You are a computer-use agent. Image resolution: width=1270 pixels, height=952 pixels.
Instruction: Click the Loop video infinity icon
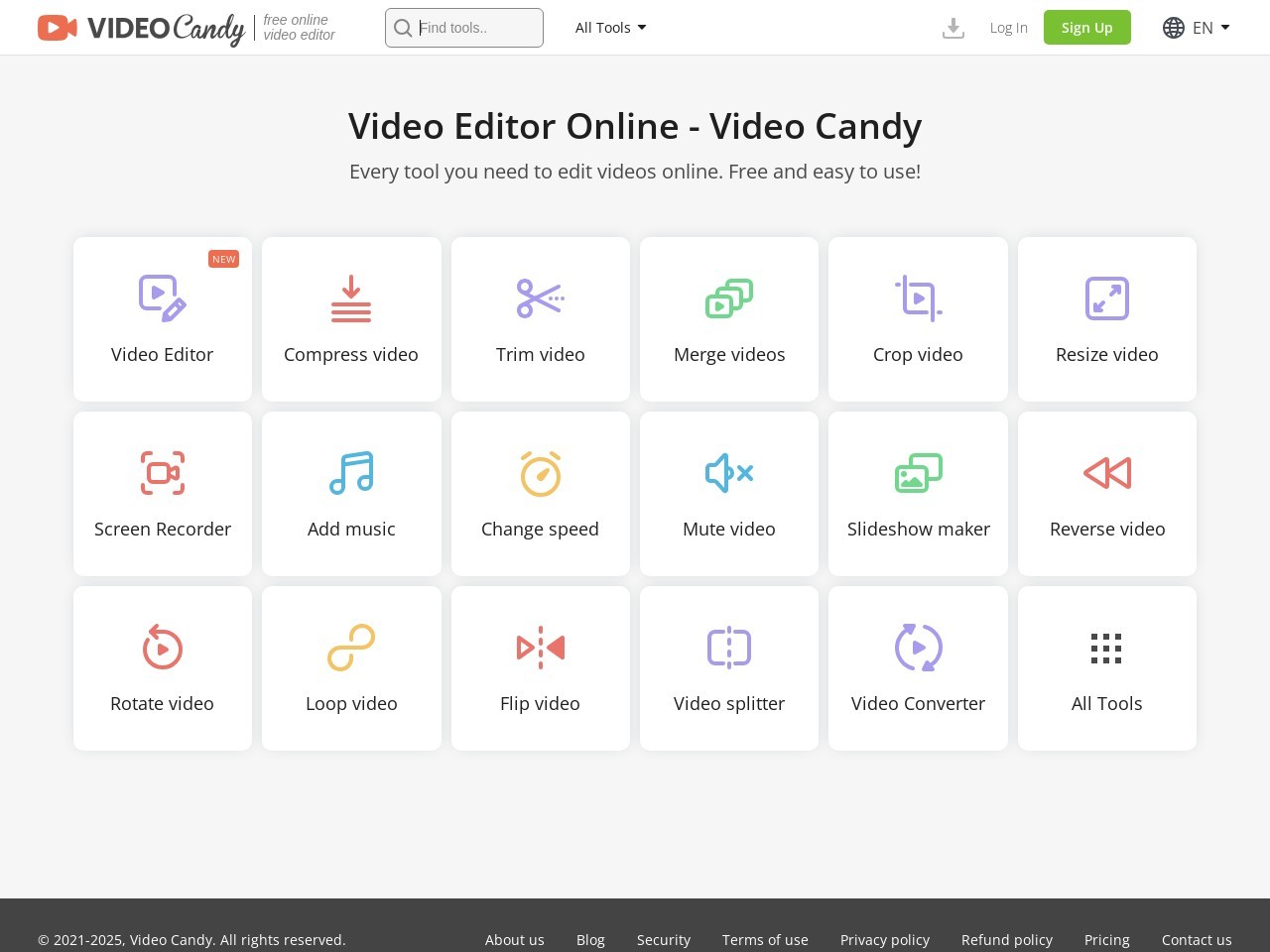[x=351, y=648]
